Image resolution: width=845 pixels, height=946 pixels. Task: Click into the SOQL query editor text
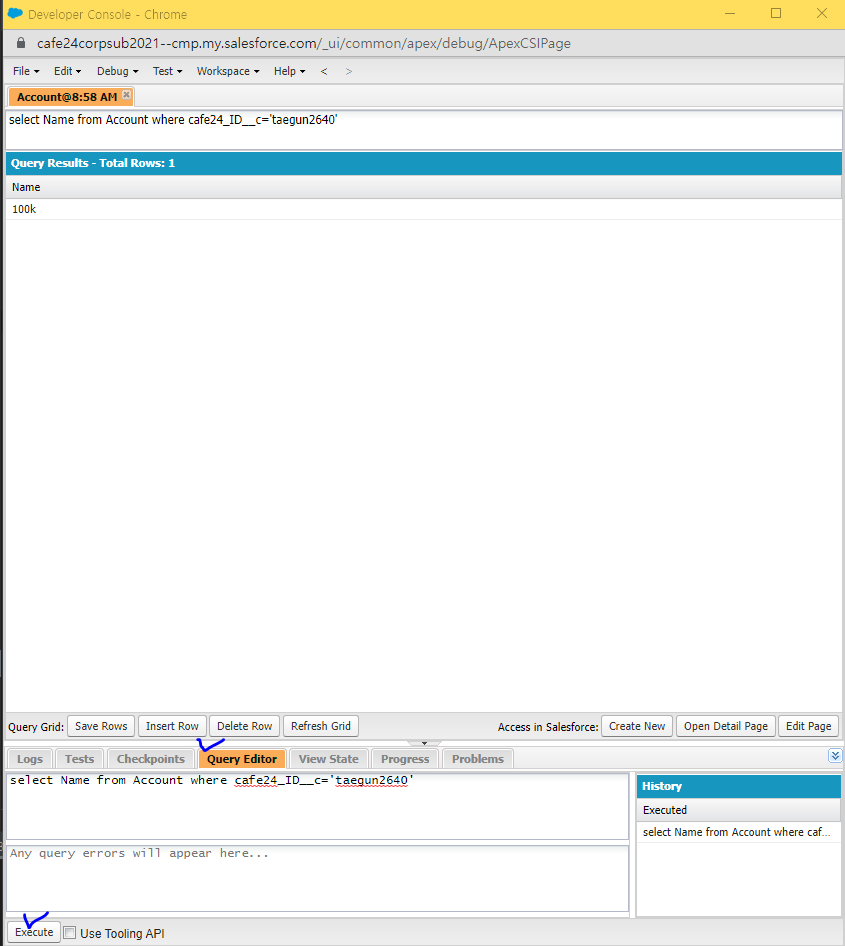click(317, 806)
